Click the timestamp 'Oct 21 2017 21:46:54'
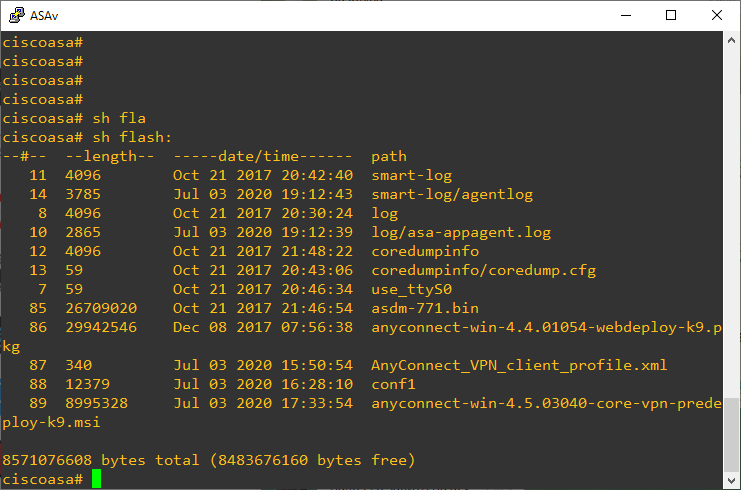This screenshot has width=741, height=490. (263, 308)
